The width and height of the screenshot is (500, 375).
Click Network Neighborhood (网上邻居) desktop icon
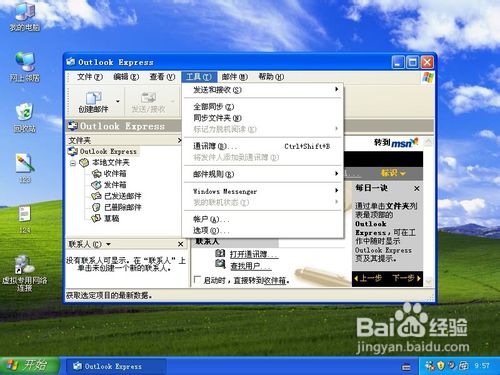tap(25, 67)
